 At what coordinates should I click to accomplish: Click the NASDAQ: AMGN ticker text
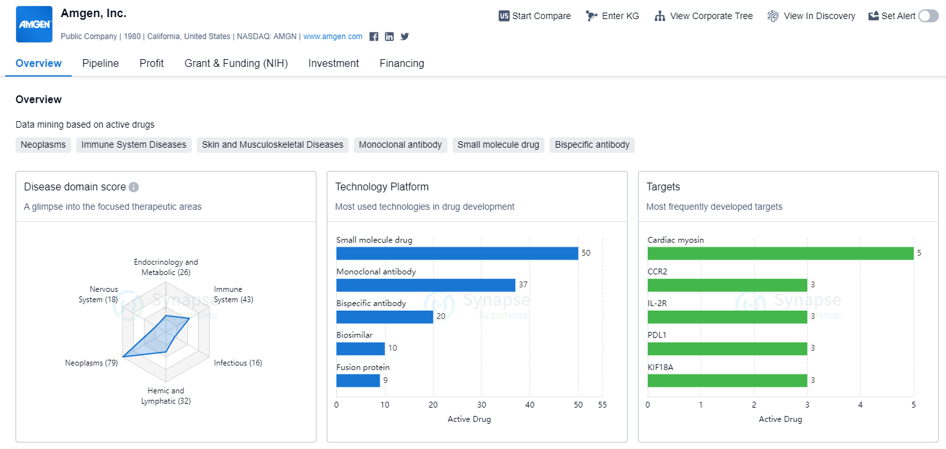click(x=265, y=36)
